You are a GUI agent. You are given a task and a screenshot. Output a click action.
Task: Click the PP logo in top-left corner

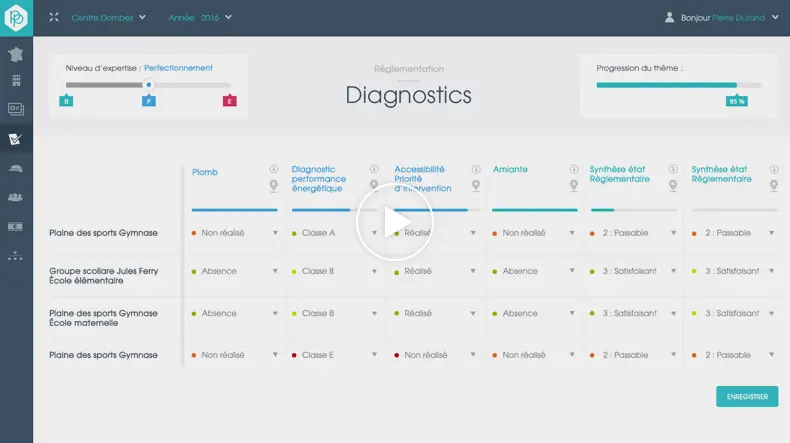16,17
